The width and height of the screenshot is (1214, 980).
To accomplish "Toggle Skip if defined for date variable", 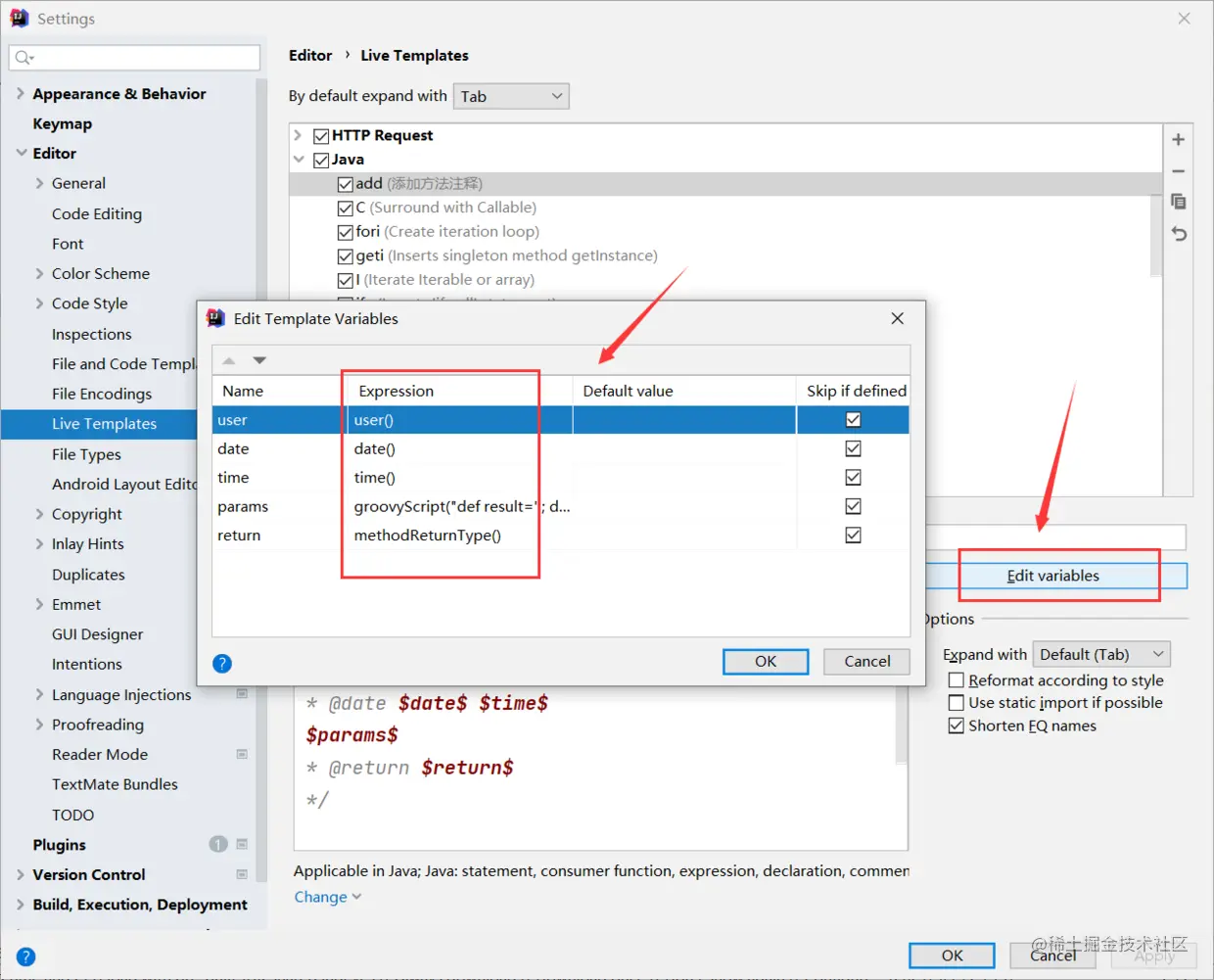I will point(854,448).
